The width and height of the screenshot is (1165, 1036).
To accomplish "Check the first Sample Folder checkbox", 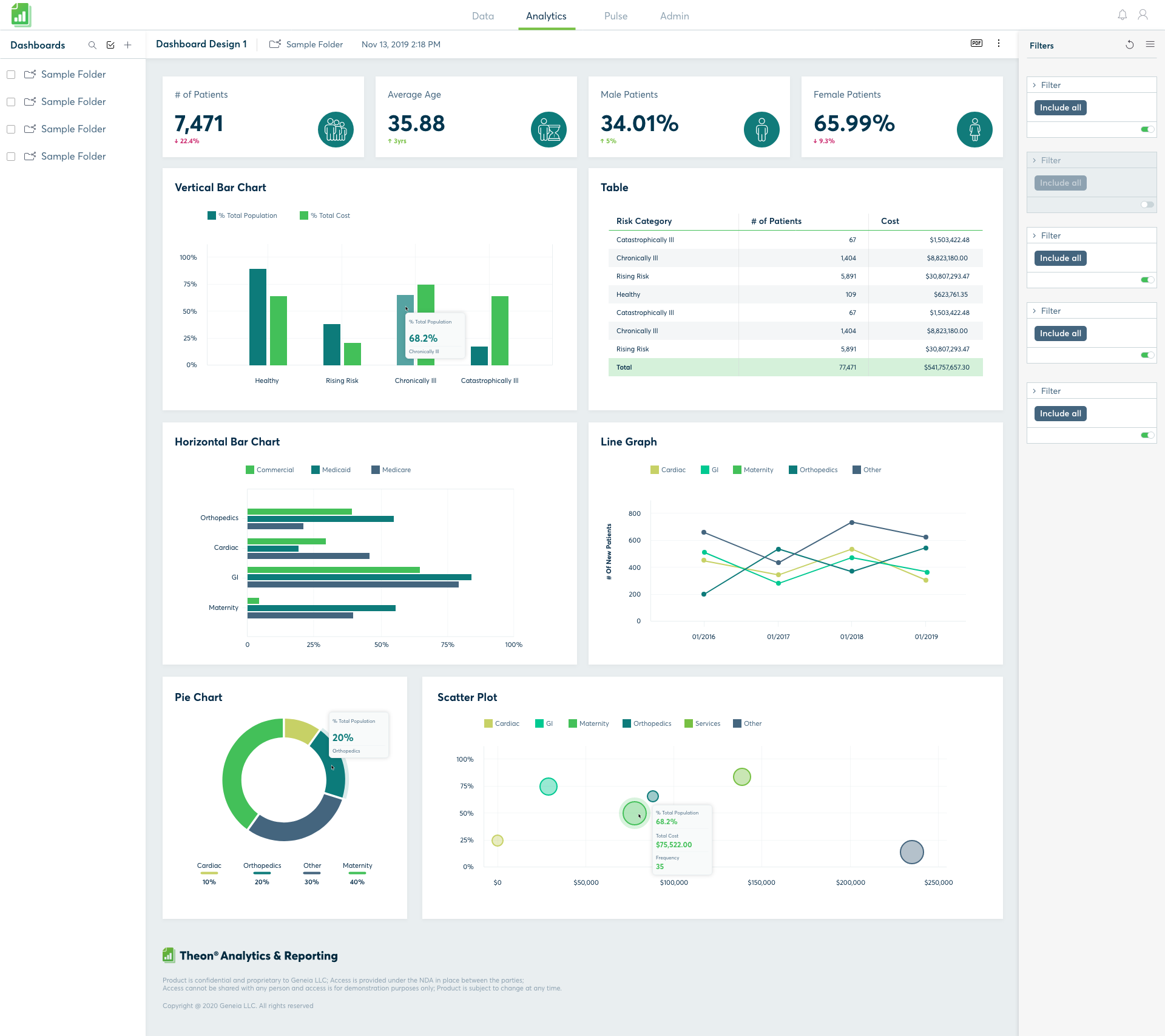I will click(x=11, y=75).
